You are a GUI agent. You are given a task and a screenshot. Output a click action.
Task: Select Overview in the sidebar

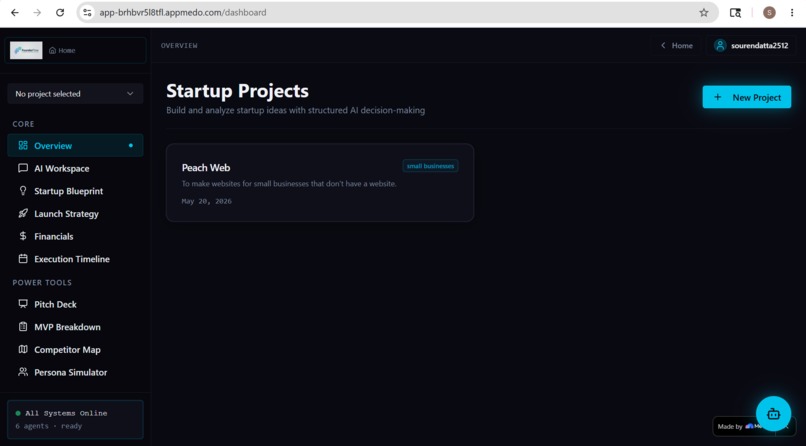(75, 145)
